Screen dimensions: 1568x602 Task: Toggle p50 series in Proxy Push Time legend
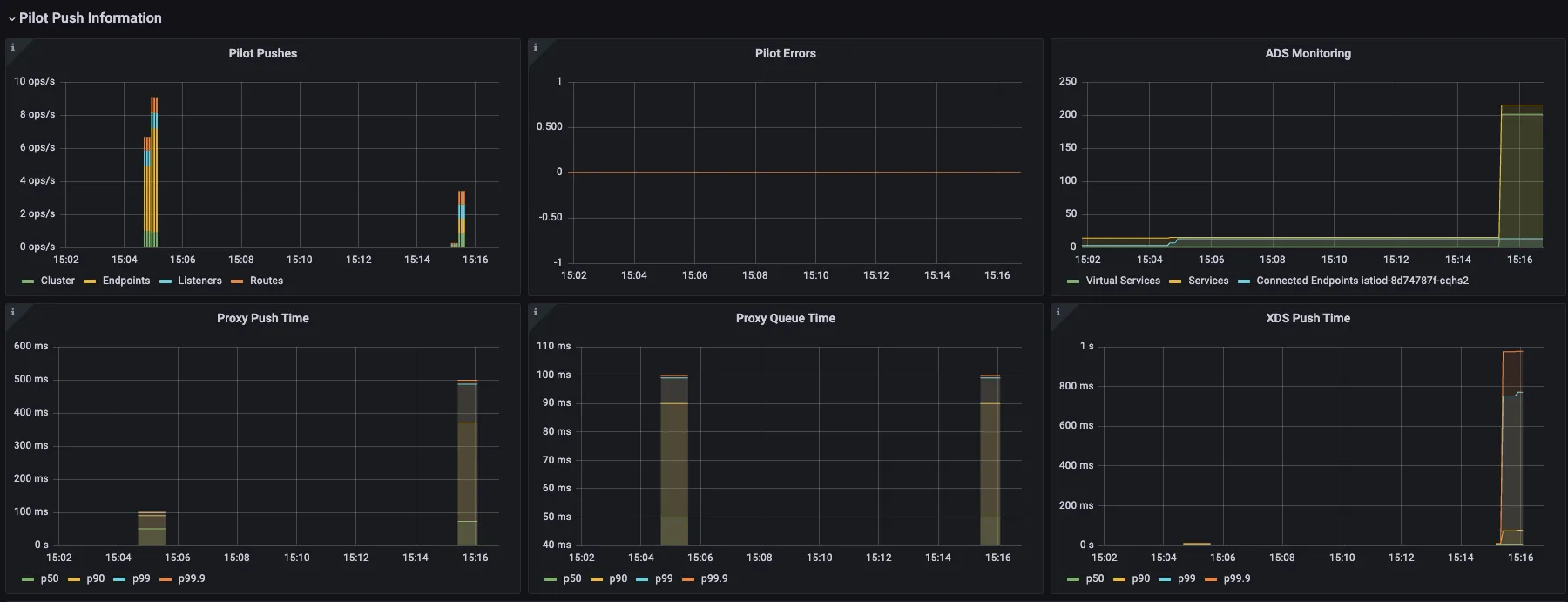click(x=50, y=578)
